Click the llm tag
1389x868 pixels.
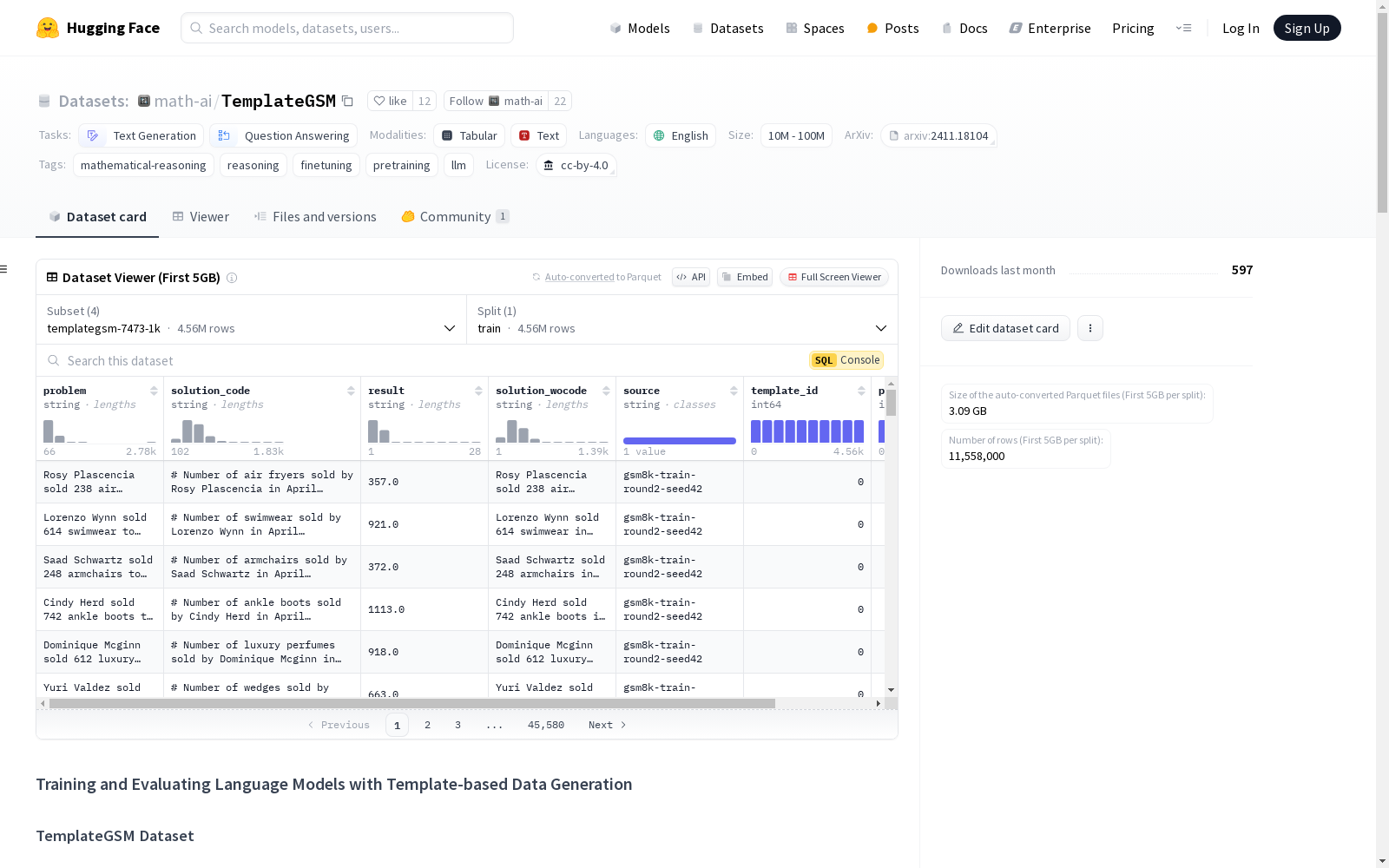[458, 165]
